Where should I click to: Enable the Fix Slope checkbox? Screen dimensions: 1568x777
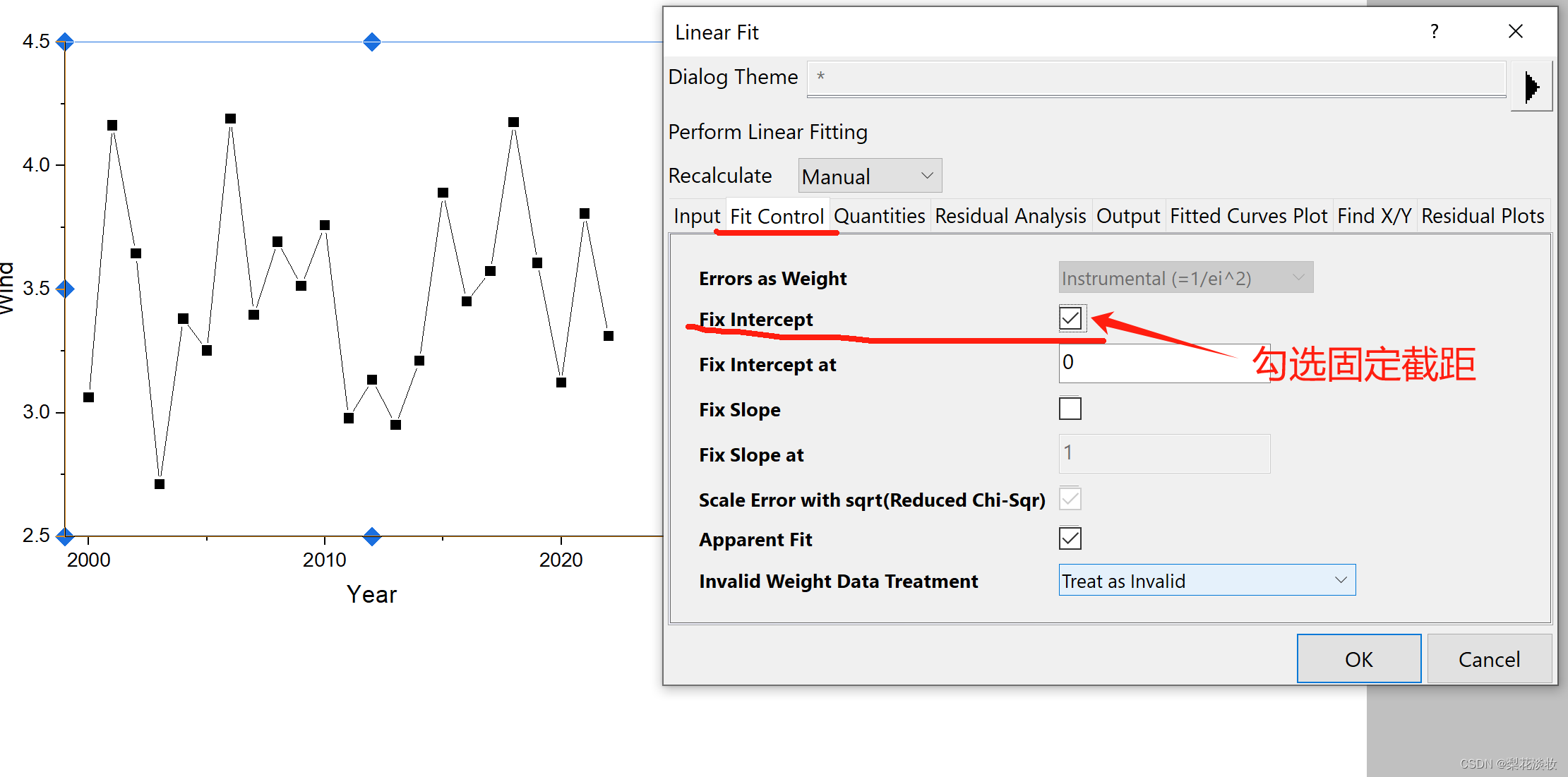point(1070,409)
